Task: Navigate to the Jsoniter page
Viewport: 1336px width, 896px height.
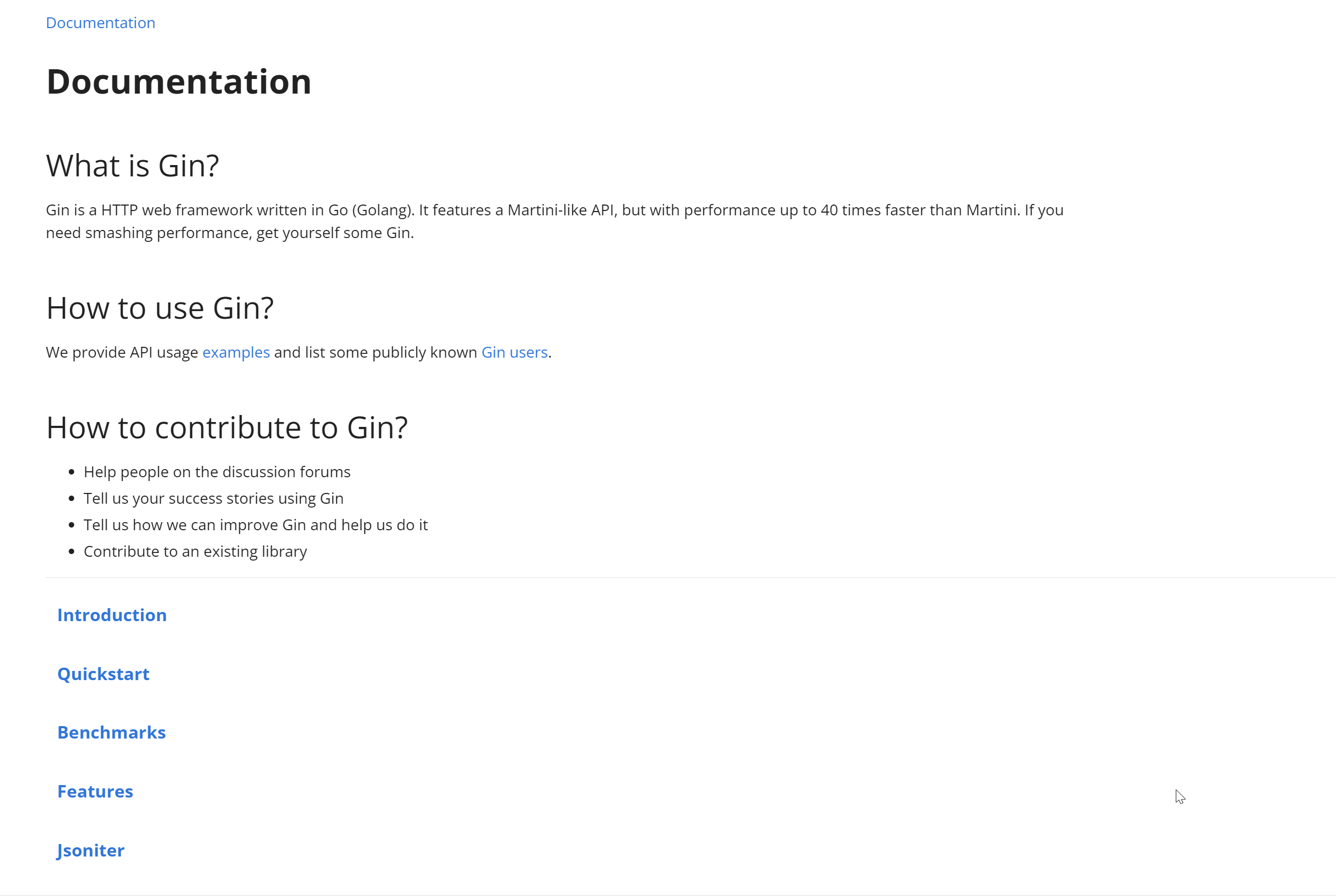Action: pyautogui.click(x=90, y=851)
